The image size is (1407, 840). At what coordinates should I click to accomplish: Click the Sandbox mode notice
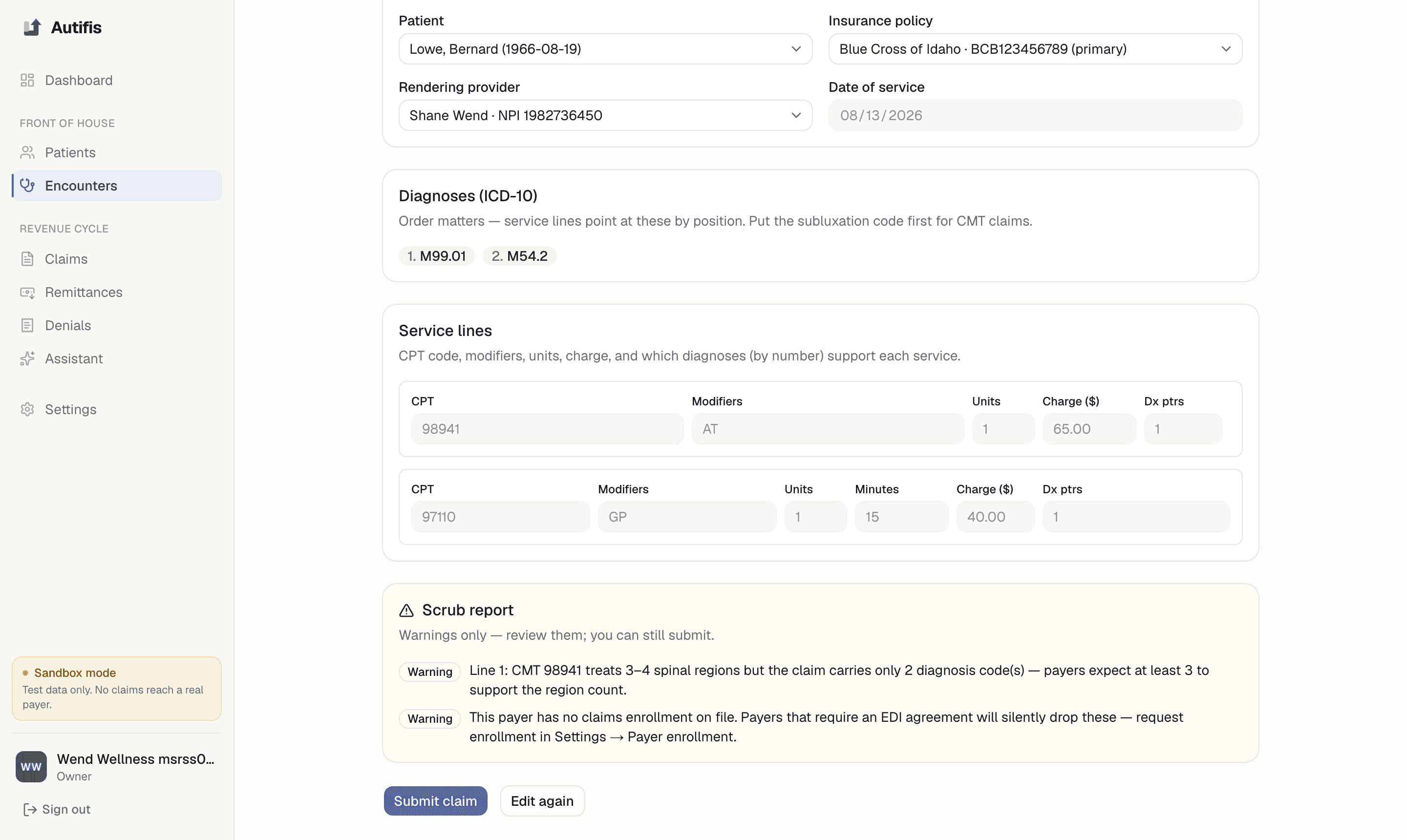coord(117,688)
